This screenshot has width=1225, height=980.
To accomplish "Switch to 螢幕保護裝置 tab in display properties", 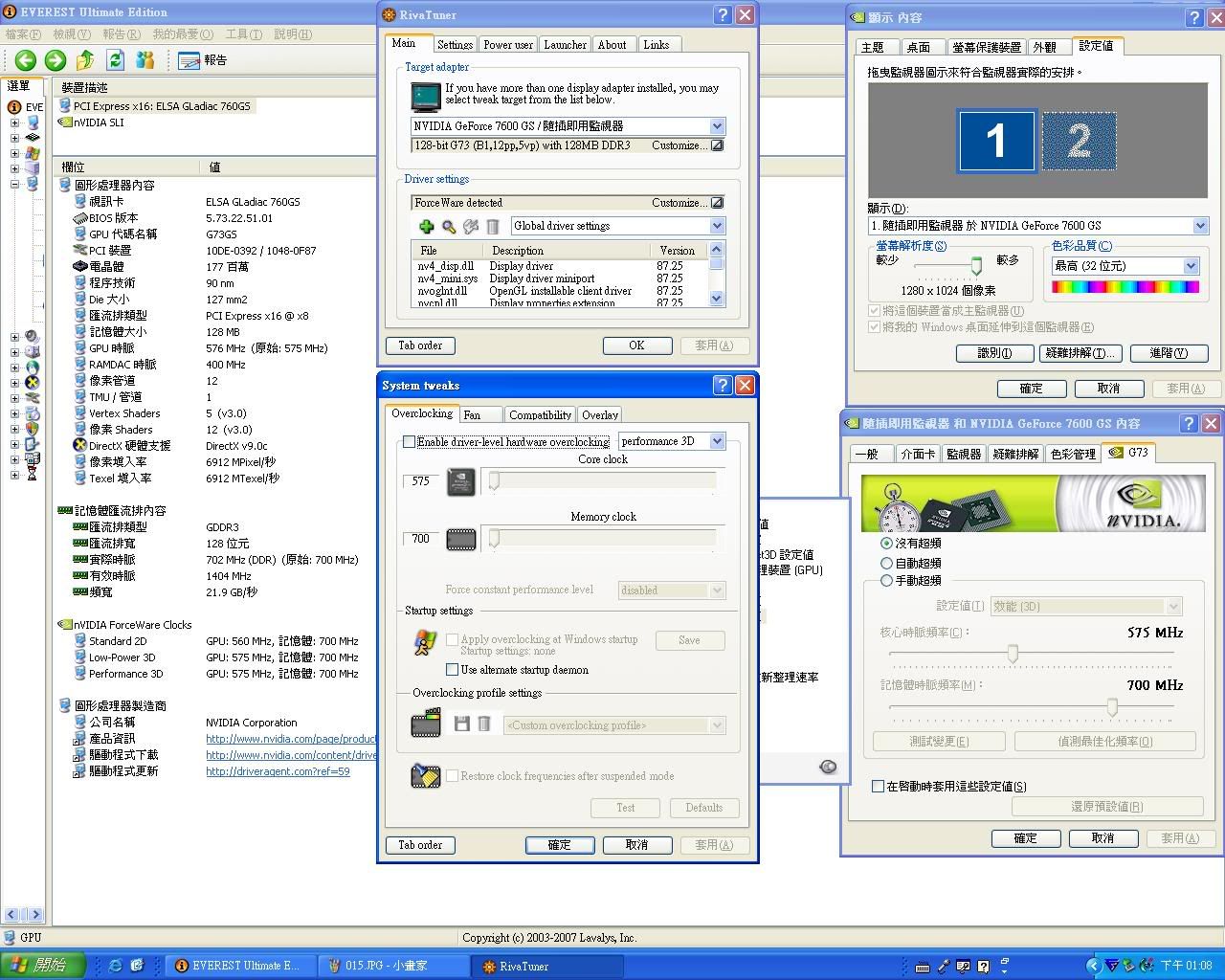I will 987,47.
